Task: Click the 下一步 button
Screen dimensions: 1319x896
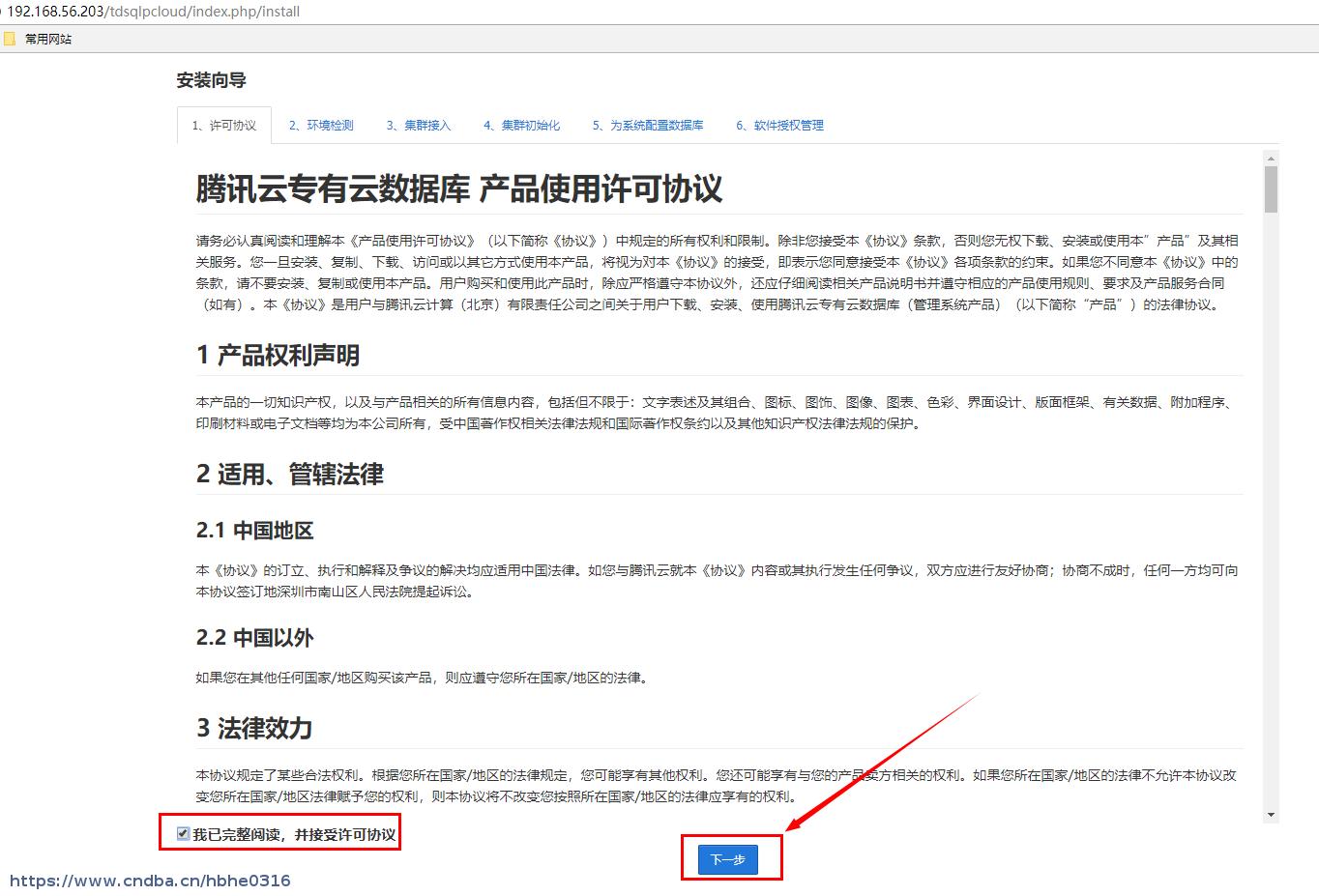Action: [x=728, y=859]
